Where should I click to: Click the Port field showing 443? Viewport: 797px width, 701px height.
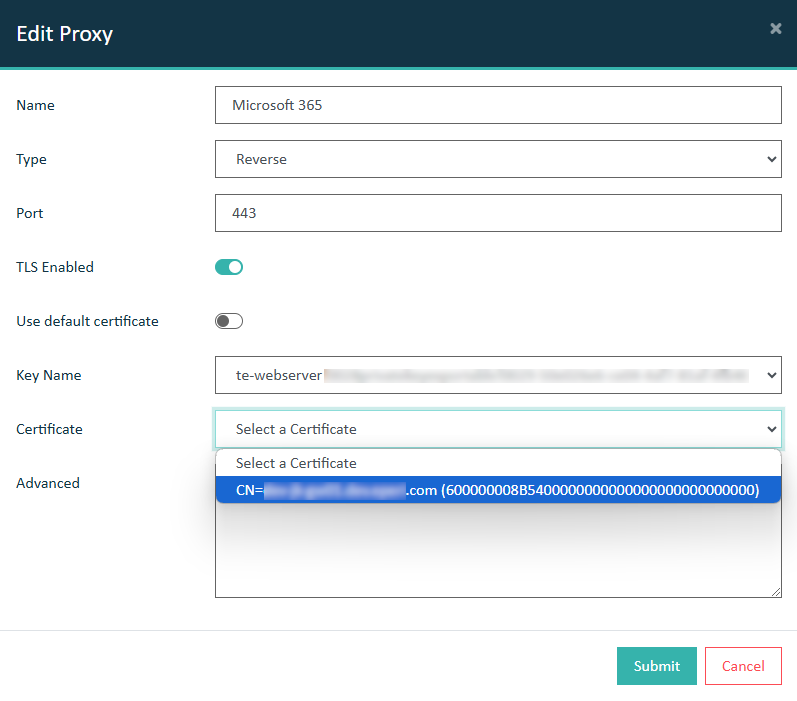[x=498, y=213]
